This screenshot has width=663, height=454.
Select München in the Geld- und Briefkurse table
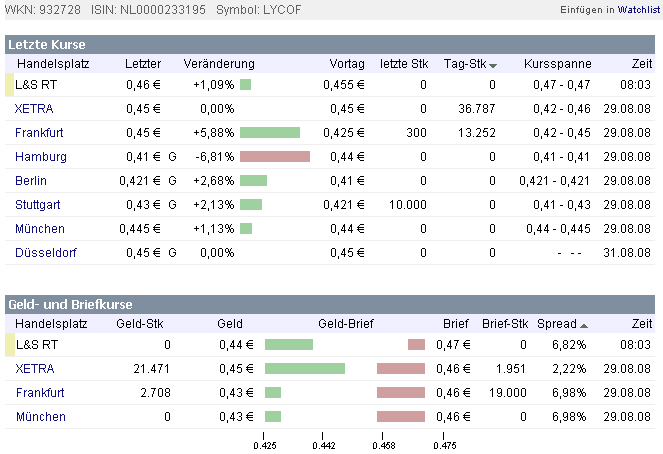click(40, 417)
